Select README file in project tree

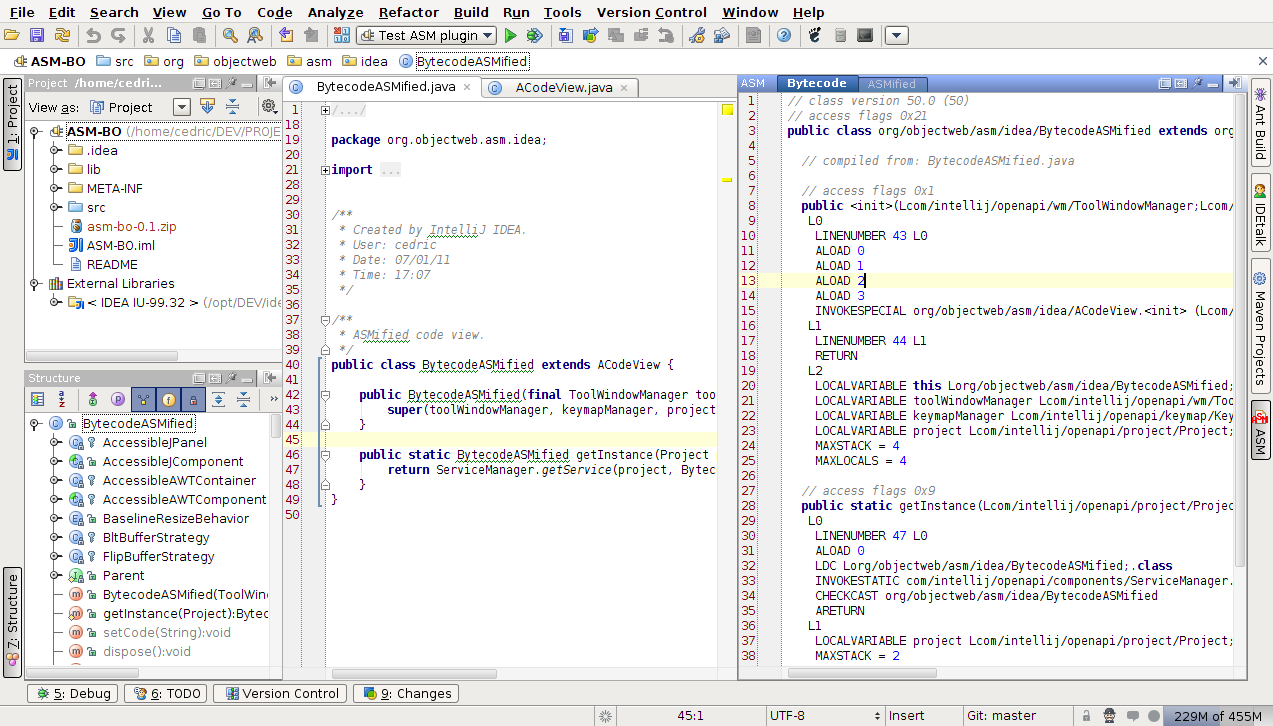click(111, 265)
